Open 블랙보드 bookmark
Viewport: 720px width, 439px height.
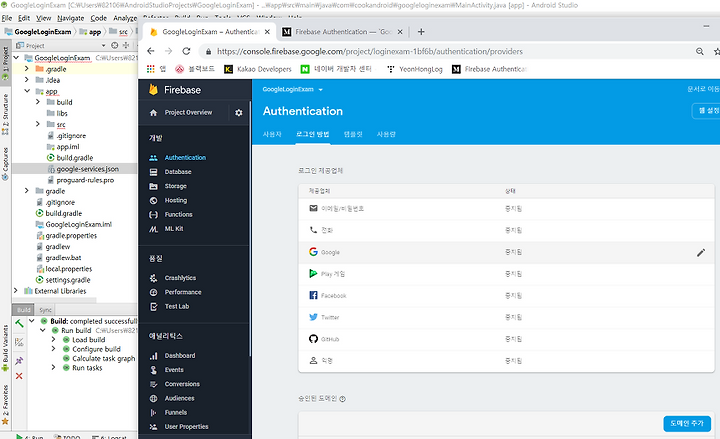pos(195,69)
